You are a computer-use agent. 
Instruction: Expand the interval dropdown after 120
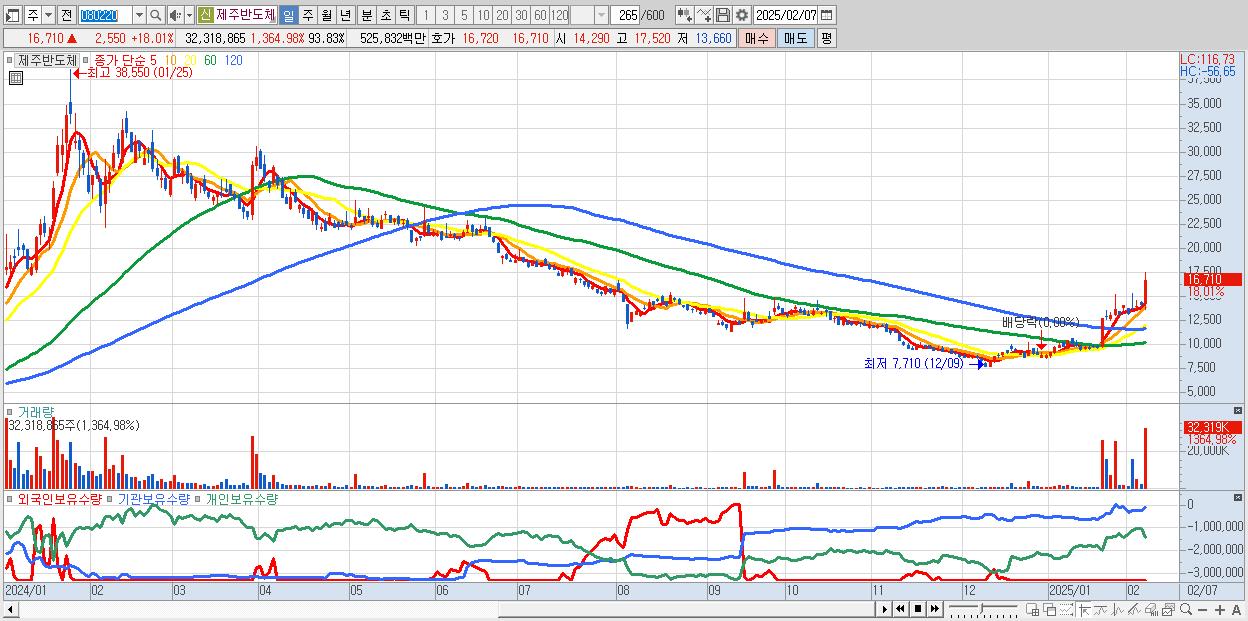coord(601,15)
